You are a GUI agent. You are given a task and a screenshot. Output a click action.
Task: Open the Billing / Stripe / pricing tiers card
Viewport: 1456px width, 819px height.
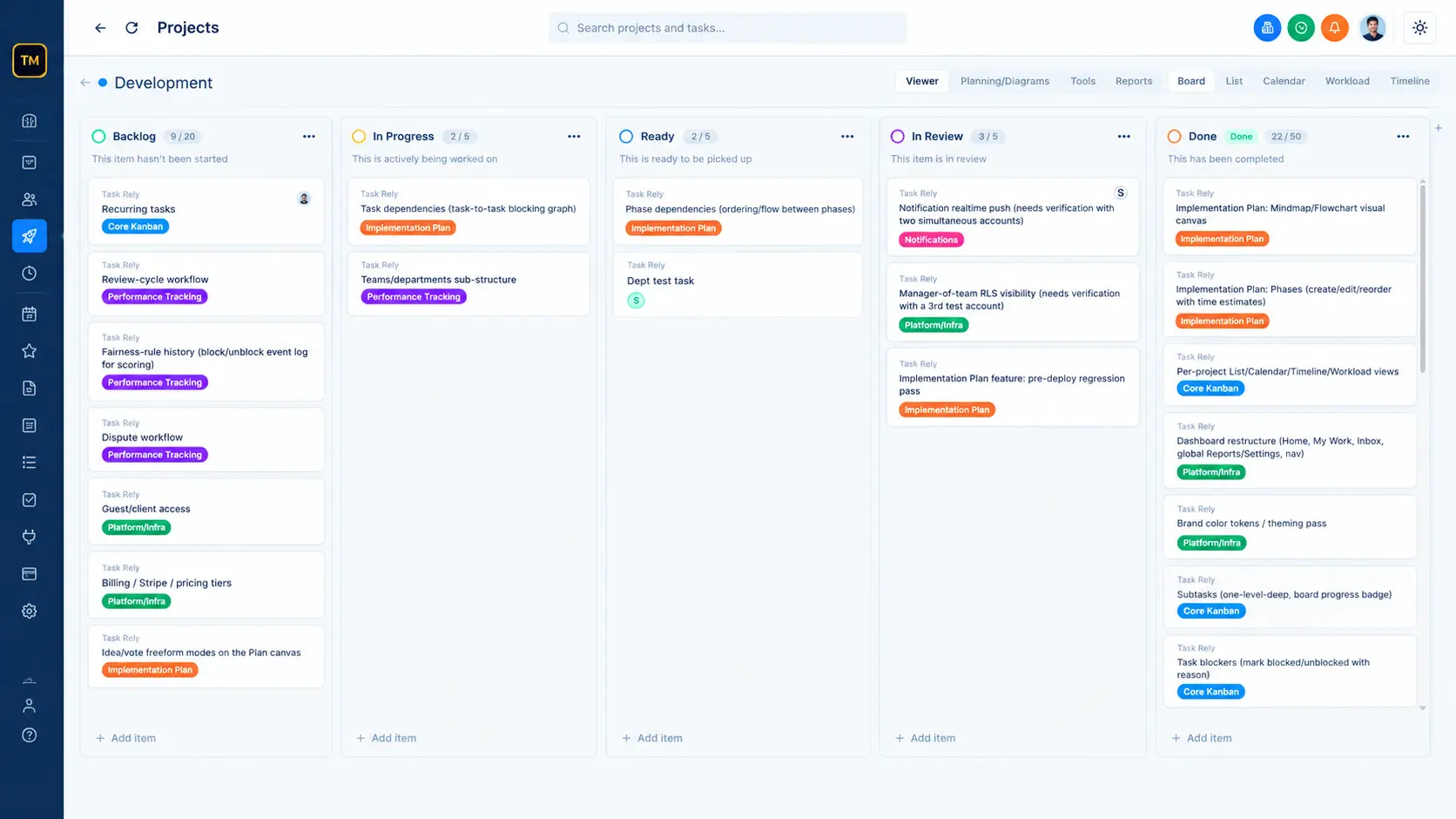(206, 585)
